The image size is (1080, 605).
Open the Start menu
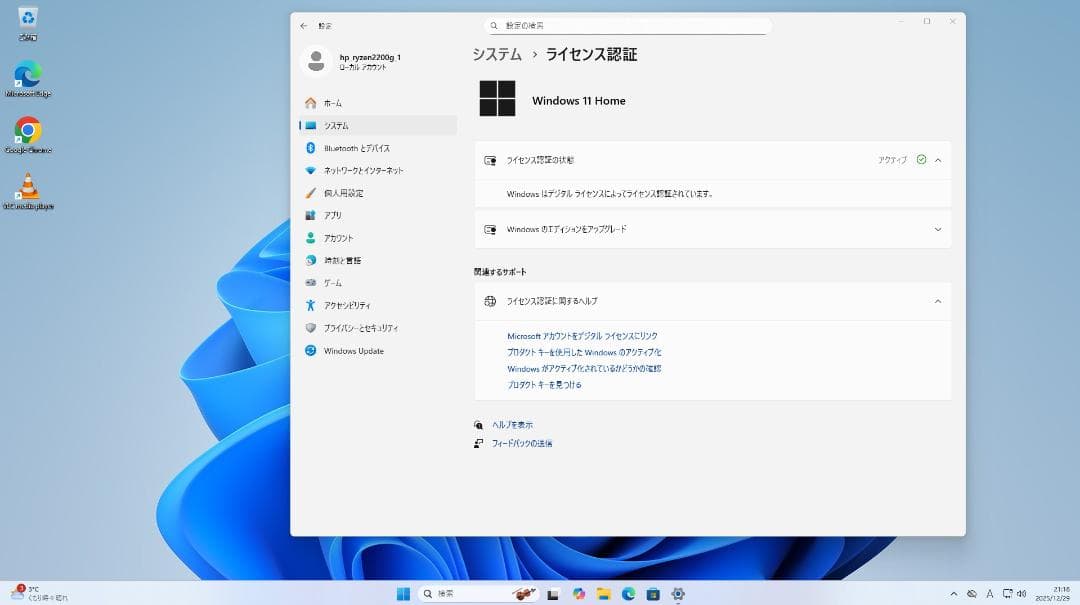pos(403,592)
